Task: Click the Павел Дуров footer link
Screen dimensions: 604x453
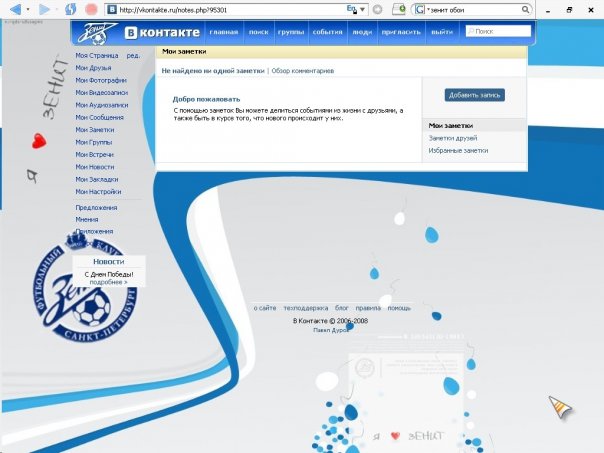Action: pyautogui.click(x=331, y=330)
